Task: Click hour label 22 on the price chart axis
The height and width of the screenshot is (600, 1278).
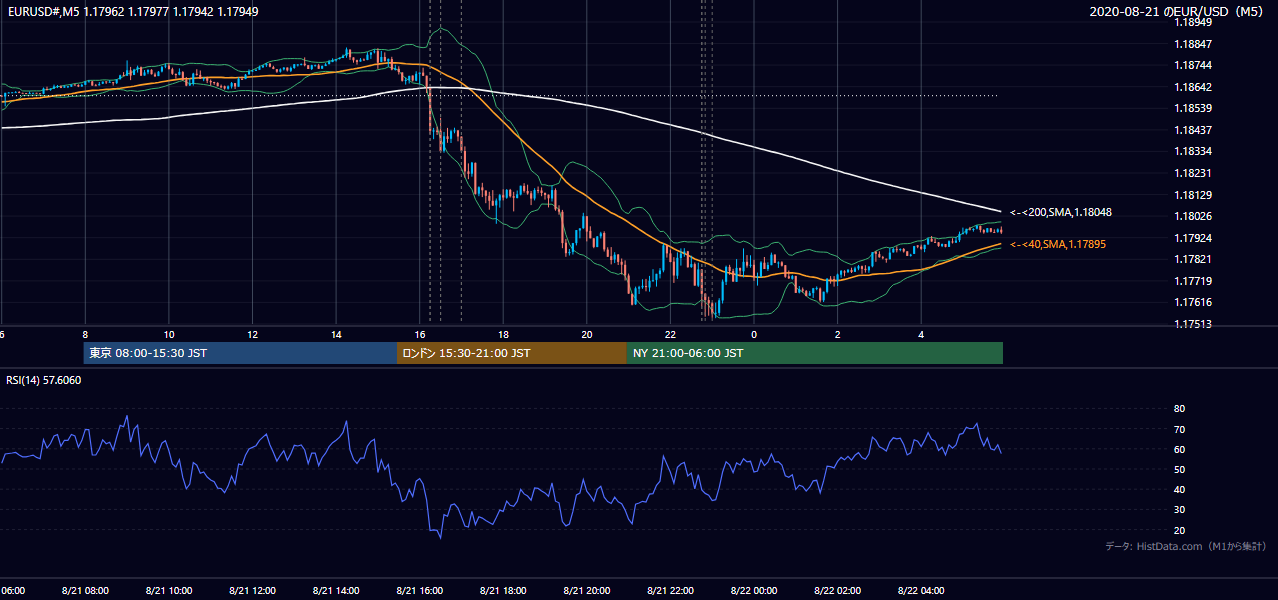Action: pyautogui.click(x=670, y=334)
